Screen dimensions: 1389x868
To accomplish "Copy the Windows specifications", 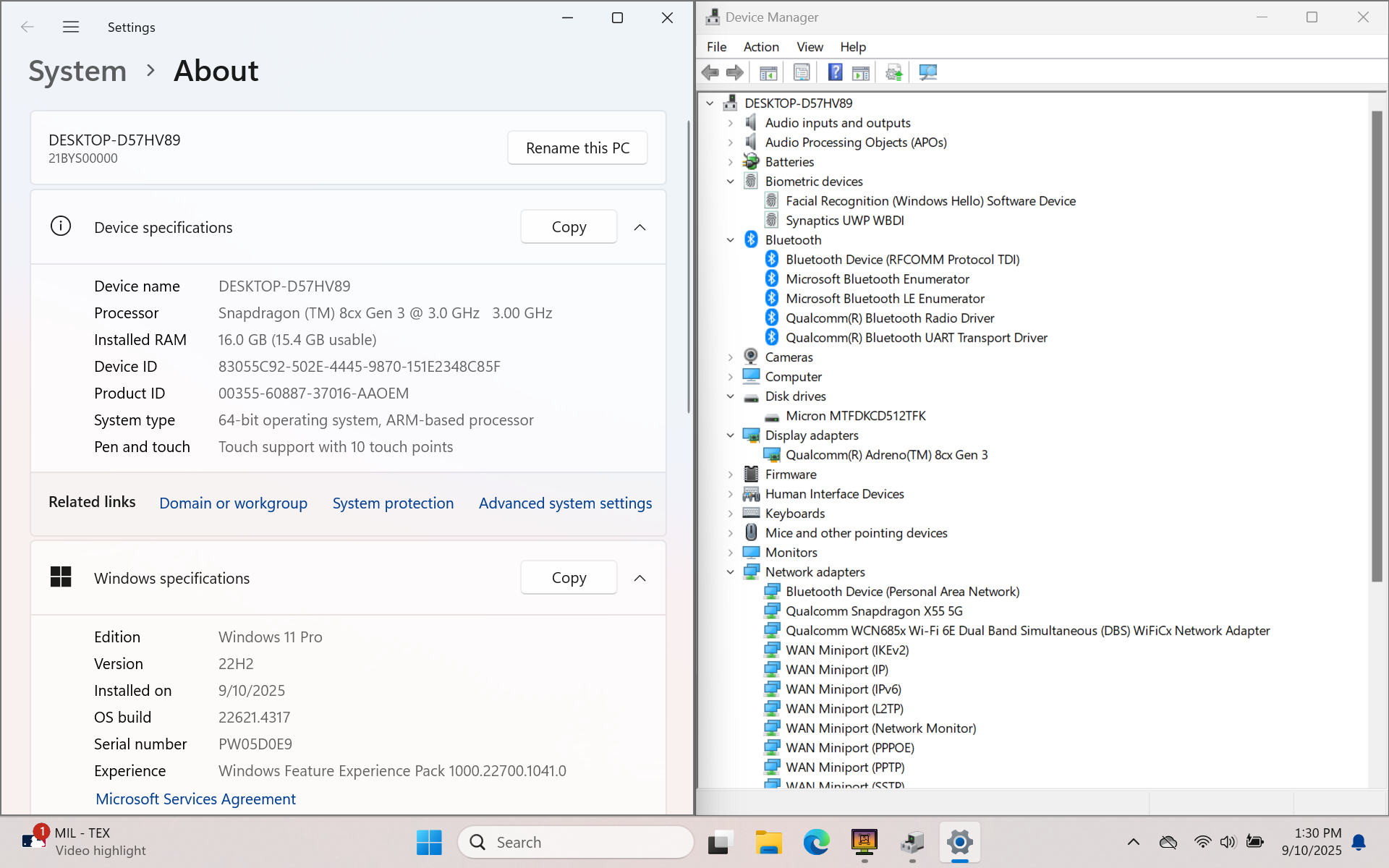I will pos(569,578).
